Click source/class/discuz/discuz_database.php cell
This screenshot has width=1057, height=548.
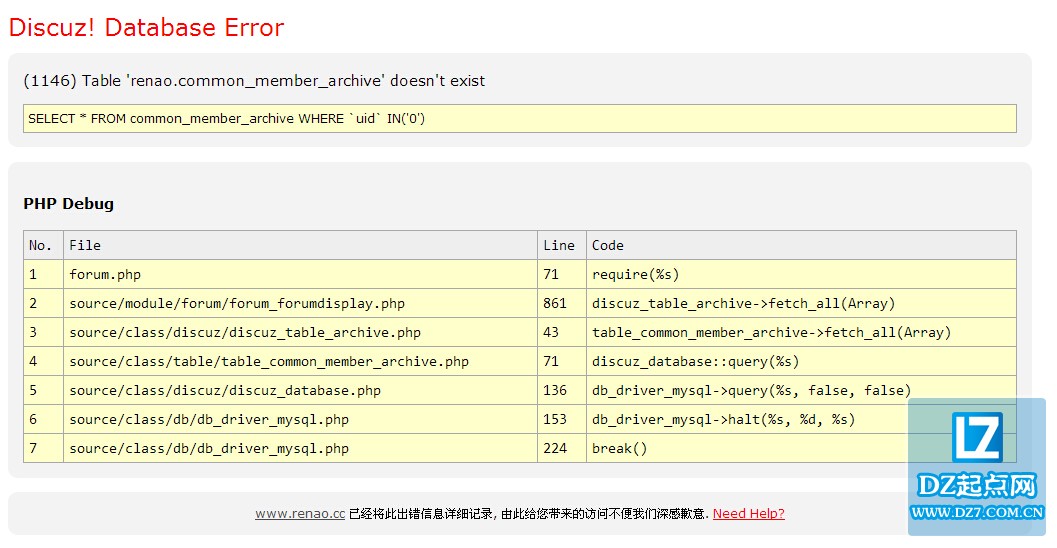(x=300, y=390)
